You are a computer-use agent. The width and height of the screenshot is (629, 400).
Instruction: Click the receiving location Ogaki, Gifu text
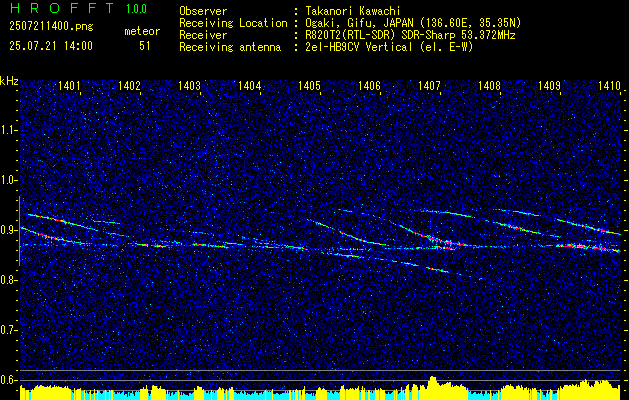413,23
